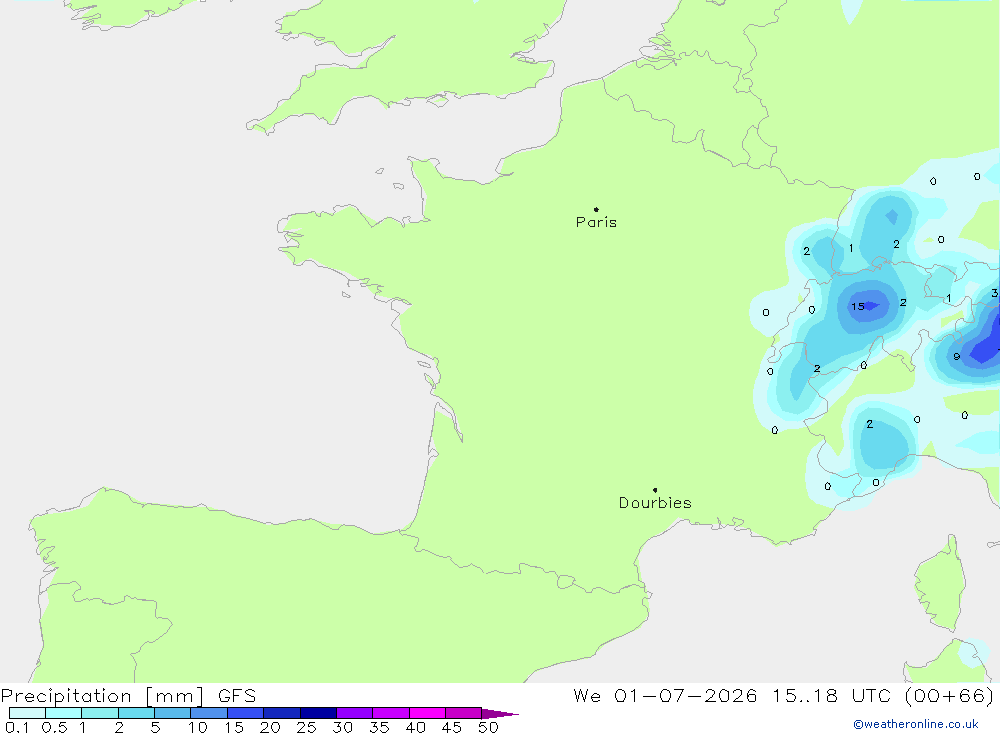Select the 0.1–0.5 mm legend swatch
Viewport: 1000px width, 733px height.
click(x=27, y=713)
